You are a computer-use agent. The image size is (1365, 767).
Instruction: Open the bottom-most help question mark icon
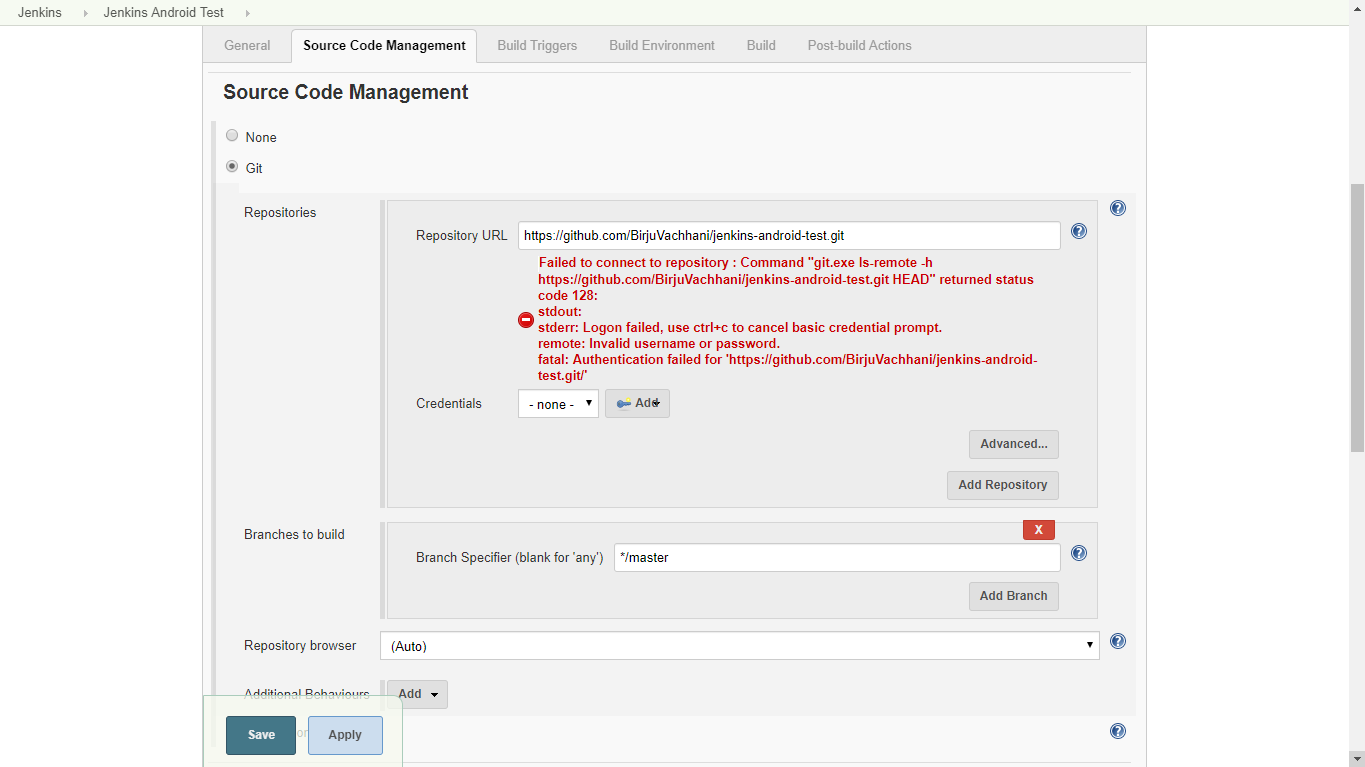click(1117, 731)
